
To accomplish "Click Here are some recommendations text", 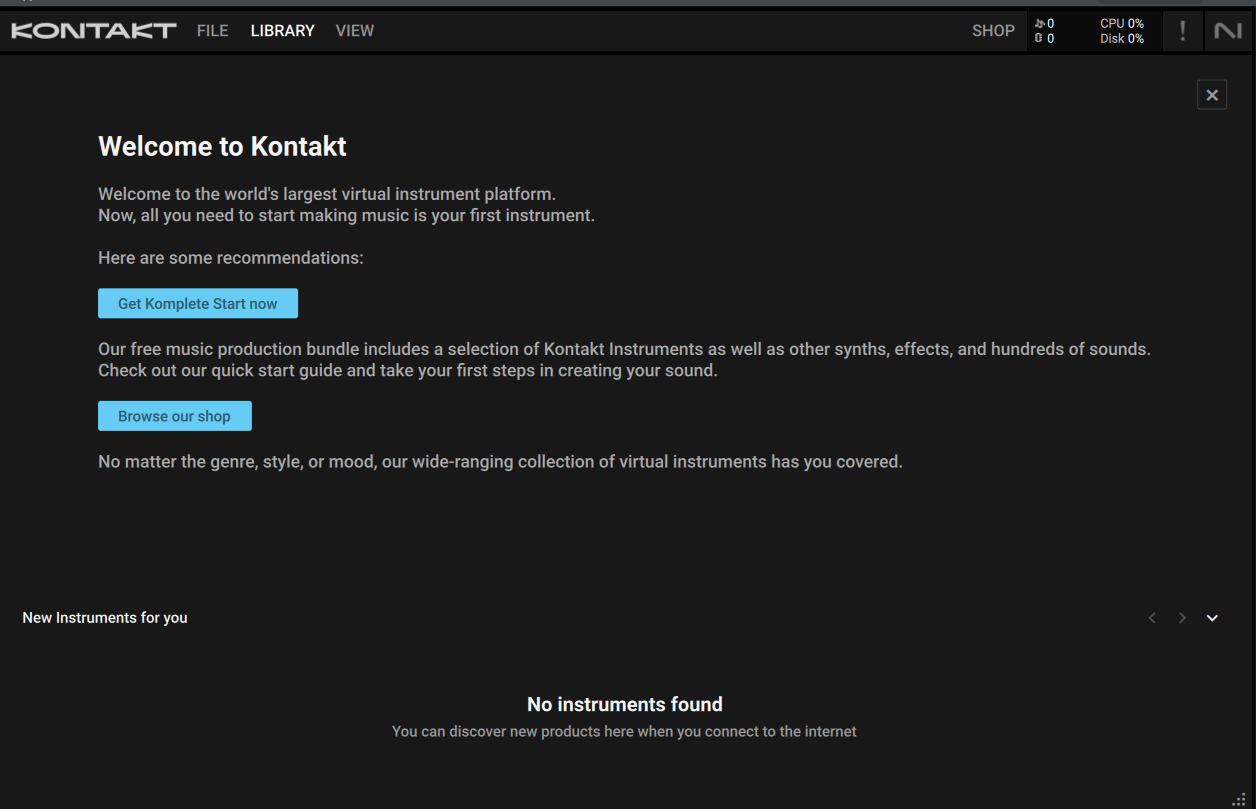I will 231,258.
